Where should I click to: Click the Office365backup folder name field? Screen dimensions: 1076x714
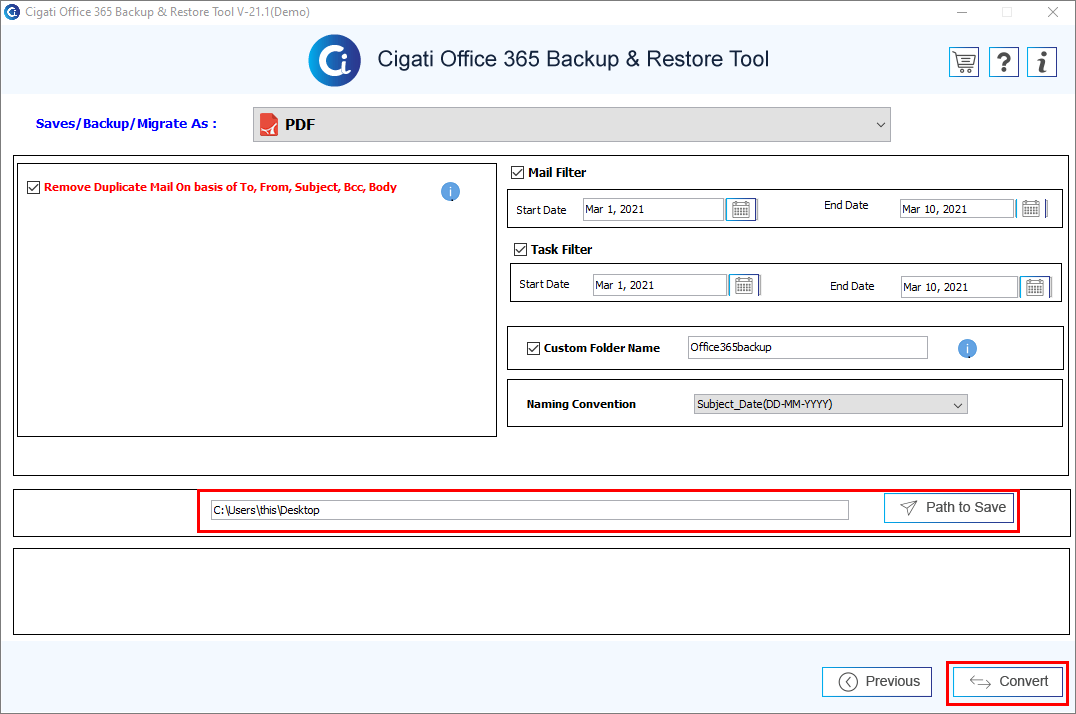[808, 347]
